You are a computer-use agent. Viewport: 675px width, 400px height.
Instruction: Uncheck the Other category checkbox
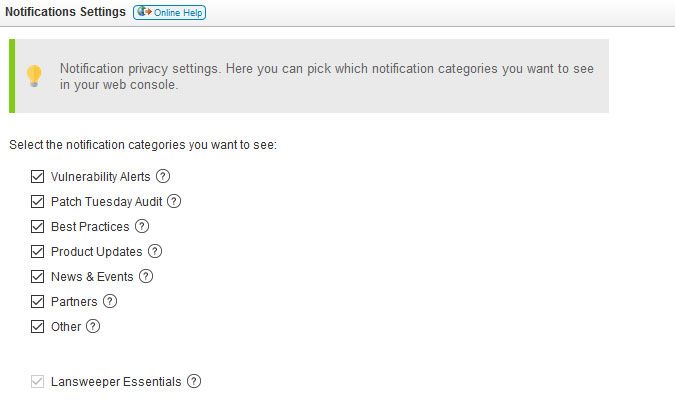tap(38, 327)
